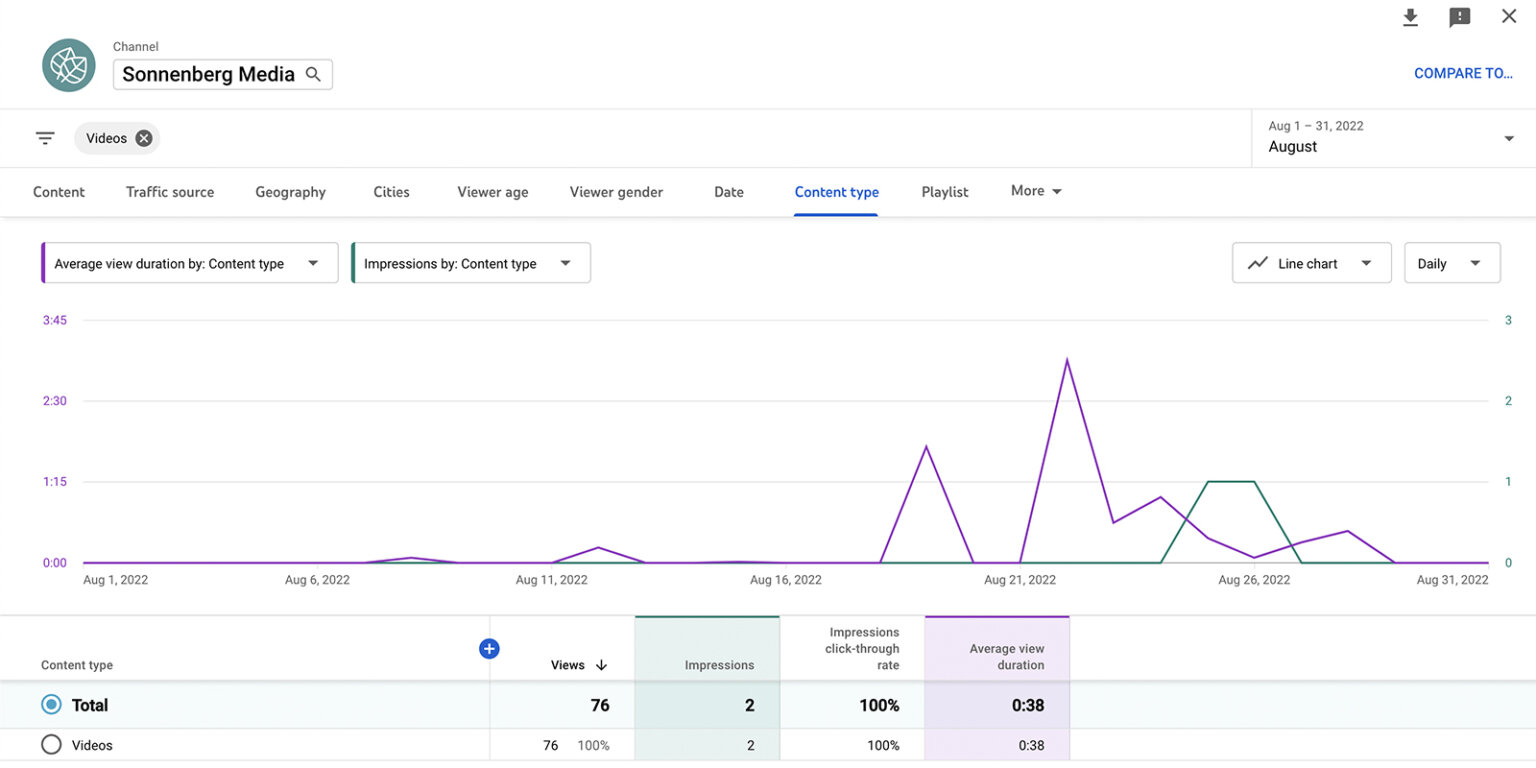Click the search magnifier in channel field

coord(313,74)
